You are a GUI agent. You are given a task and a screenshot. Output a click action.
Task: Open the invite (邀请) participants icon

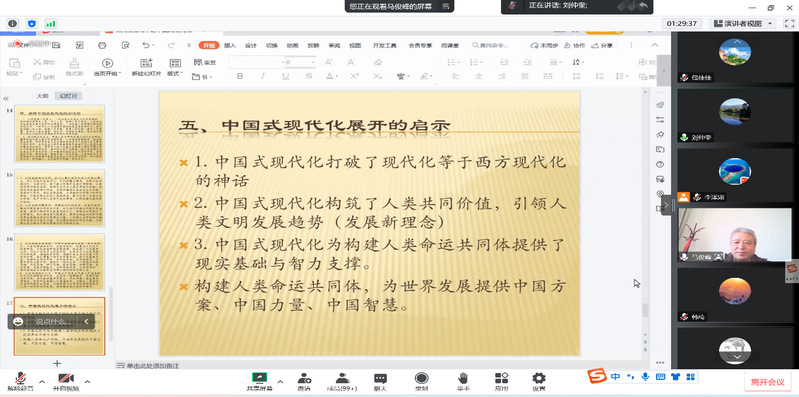304,381
